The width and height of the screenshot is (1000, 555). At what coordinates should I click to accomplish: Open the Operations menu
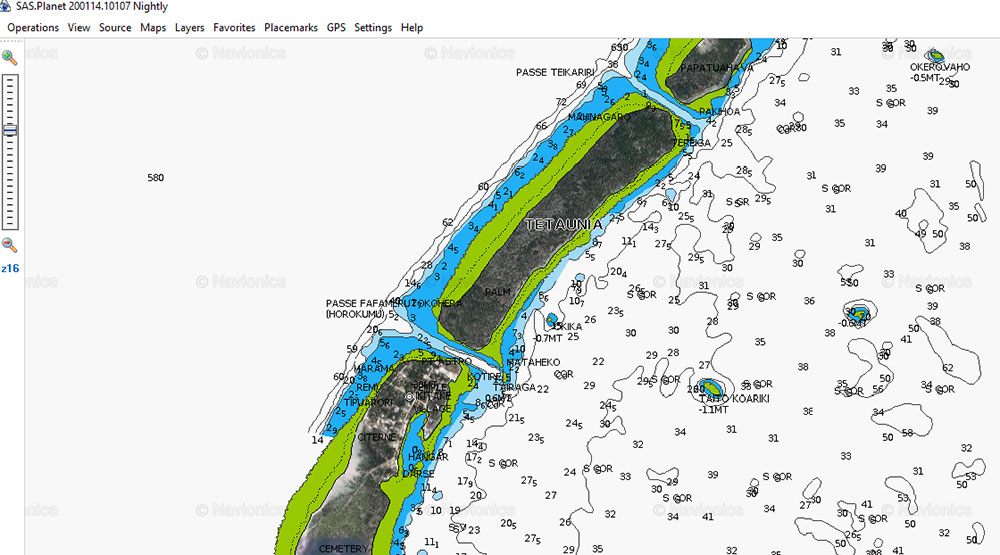[33, 28]
